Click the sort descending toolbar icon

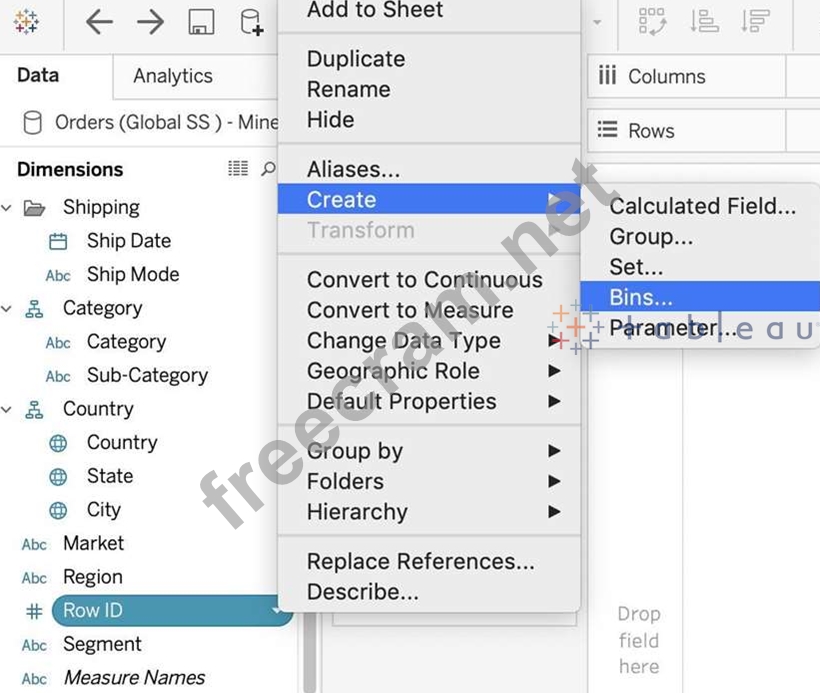(756, 22)
